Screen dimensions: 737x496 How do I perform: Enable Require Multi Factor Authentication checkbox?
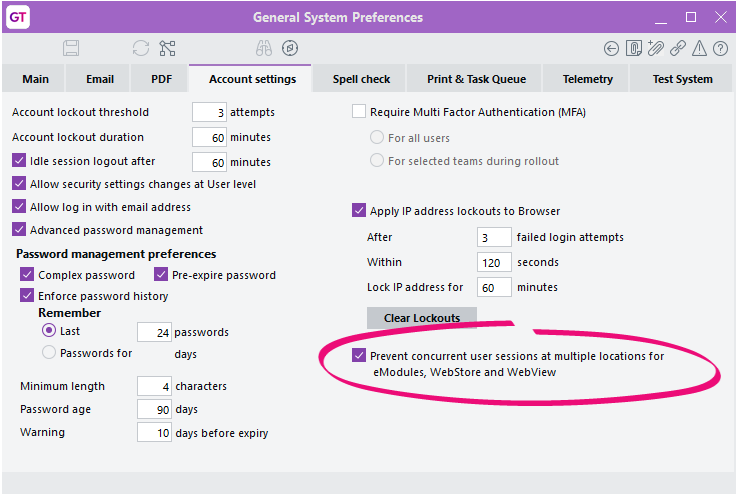pos(359,112)
